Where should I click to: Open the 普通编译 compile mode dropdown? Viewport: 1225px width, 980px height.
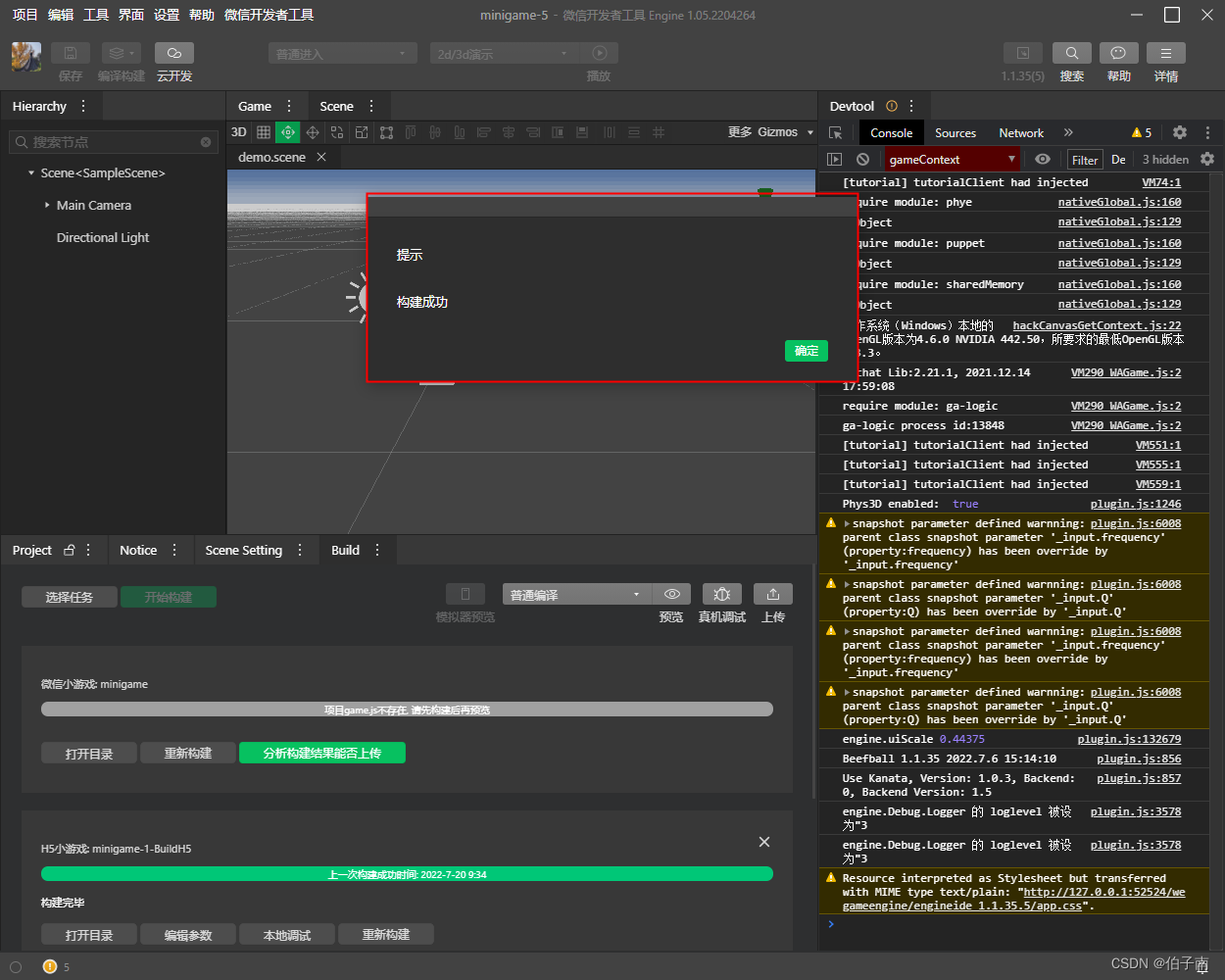pyautogui.click(x=576, y=594)
